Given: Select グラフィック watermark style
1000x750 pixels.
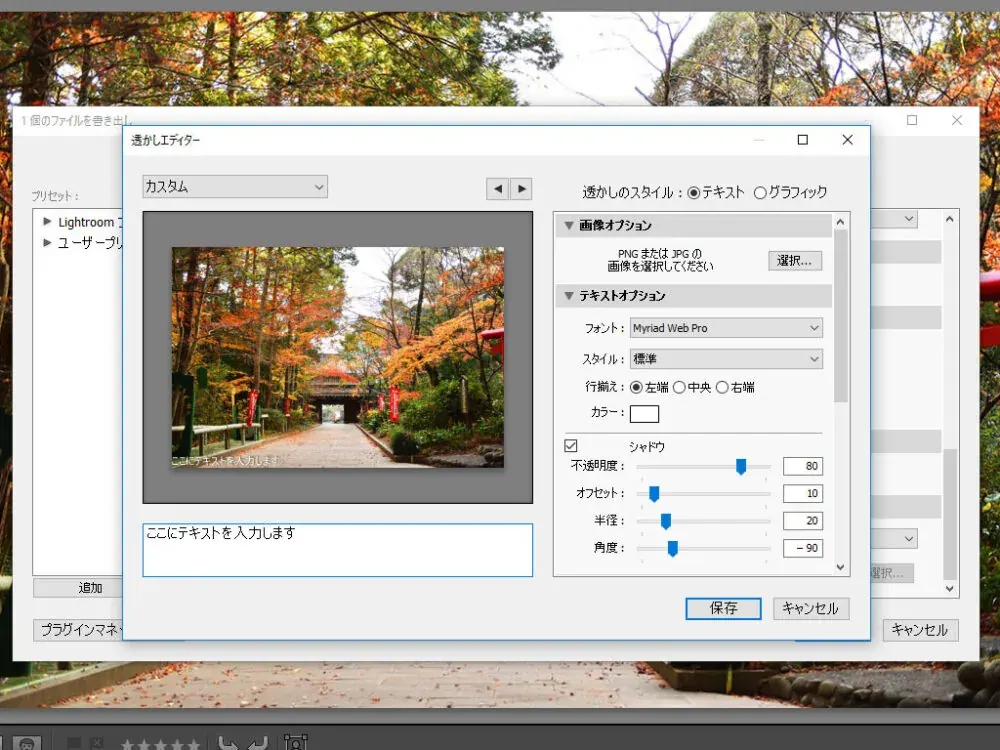Looking at the screenshot, I should coord(760,193).
